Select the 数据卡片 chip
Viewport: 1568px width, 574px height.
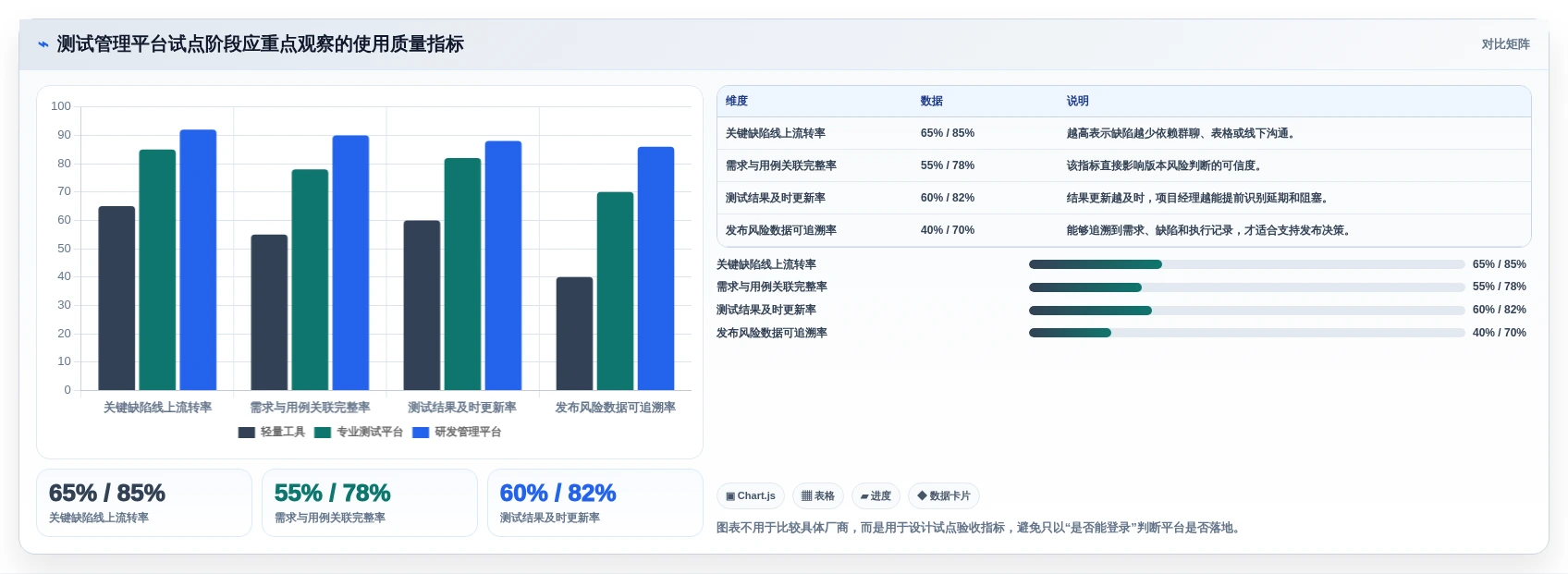pos(944,496)
